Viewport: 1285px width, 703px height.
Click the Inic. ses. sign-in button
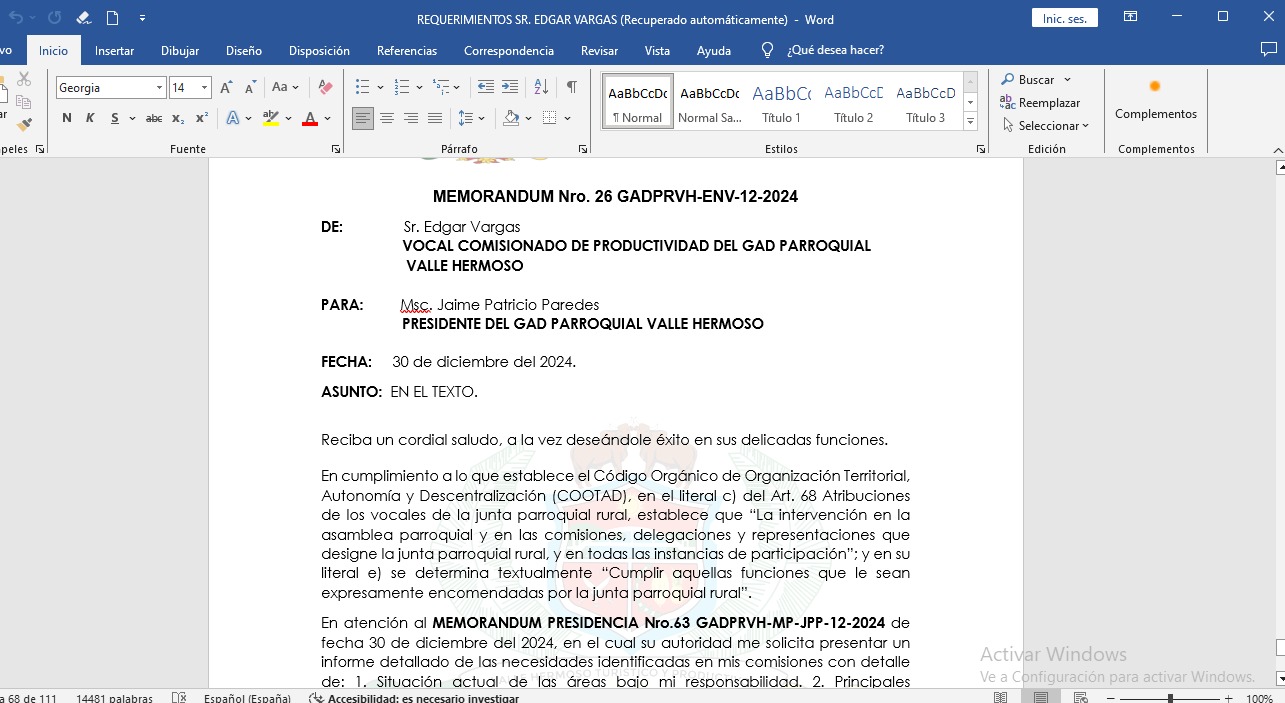coord(1064,19)
